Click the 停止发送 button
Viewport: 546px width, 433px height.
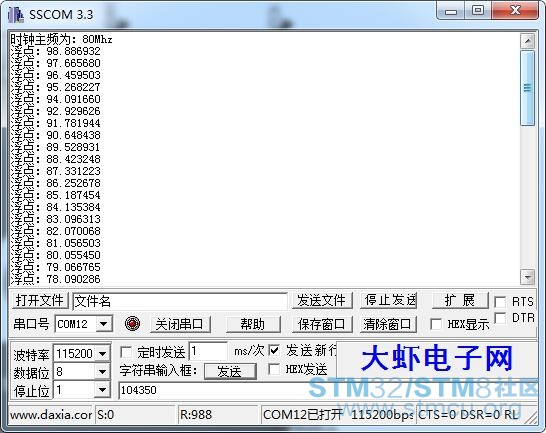click(x=389, y=300)
